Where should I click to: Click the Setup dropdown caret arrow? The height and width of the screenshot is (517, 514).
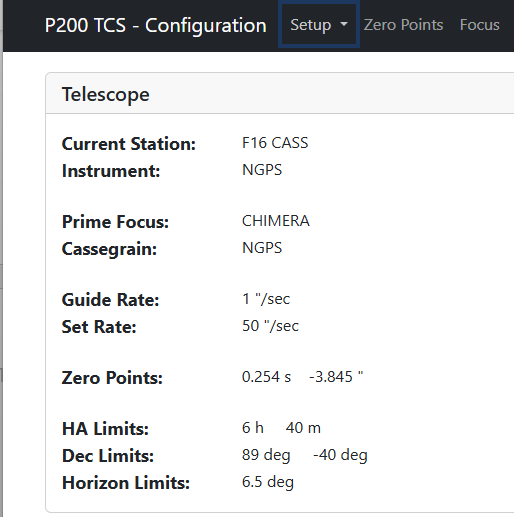(x=344, y=24)
